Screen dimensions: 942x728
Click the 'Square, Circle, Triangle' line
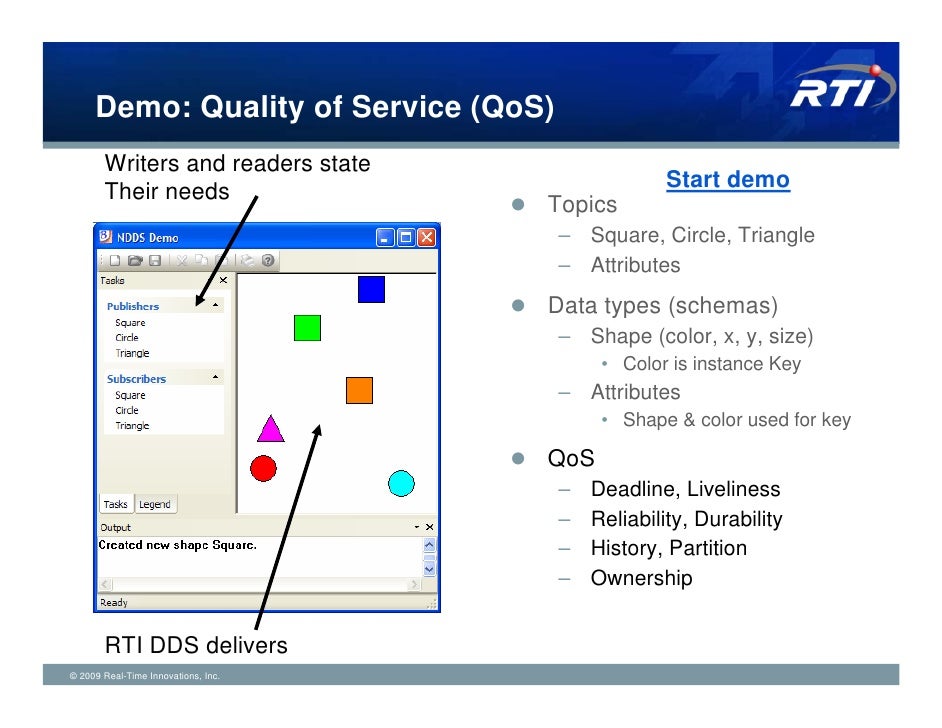[x=702, y=235]
